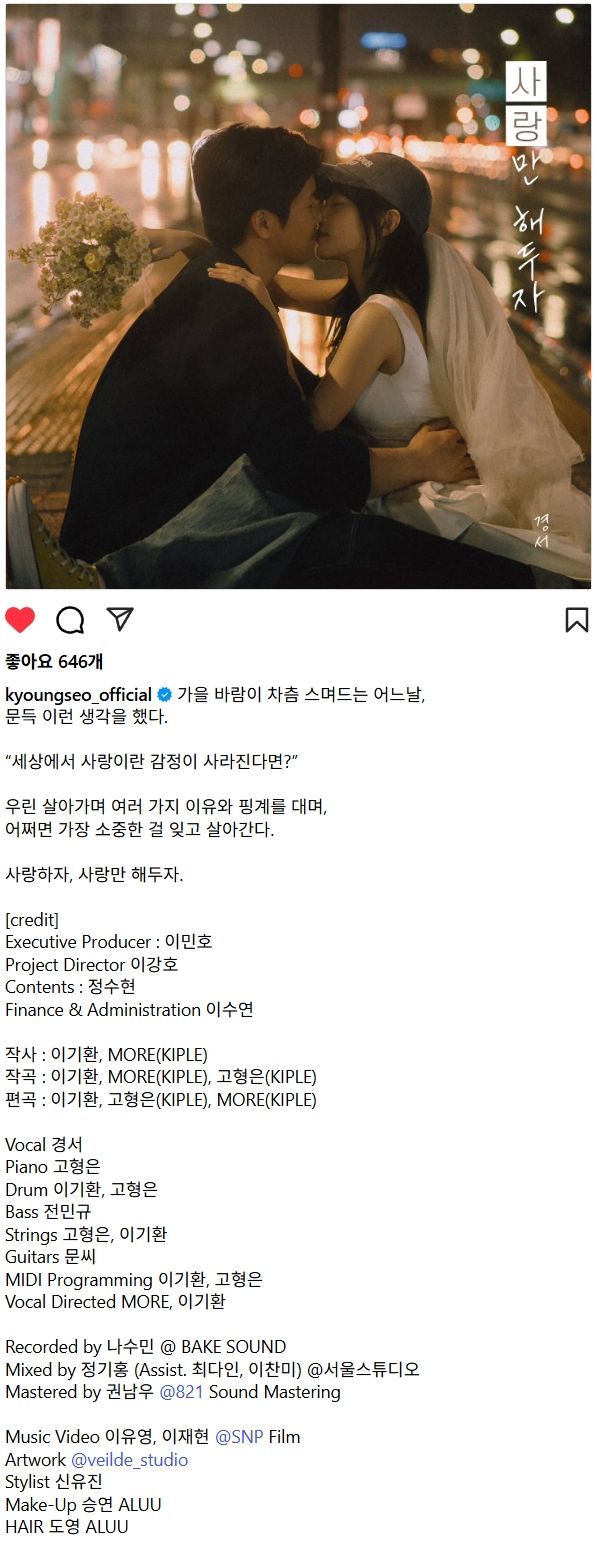Click the 경서 signature on the cover

pyautogui.click(x=543, y=529)
